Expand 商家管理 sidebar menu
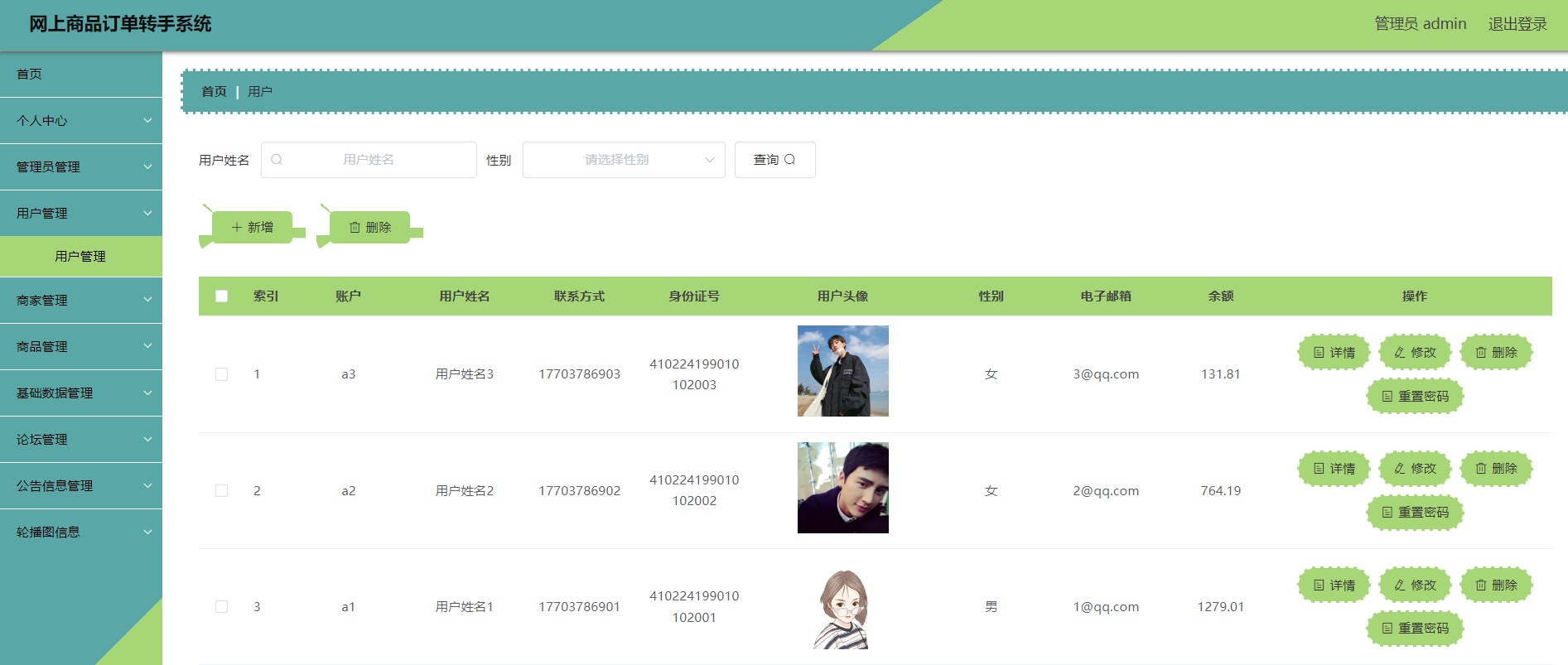The width and height of the screenshot is (1568, 665). click(81, 301)
